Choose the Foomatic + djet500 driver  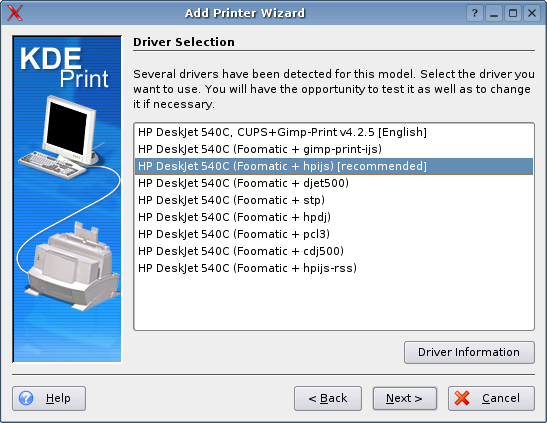click(334, 183)
